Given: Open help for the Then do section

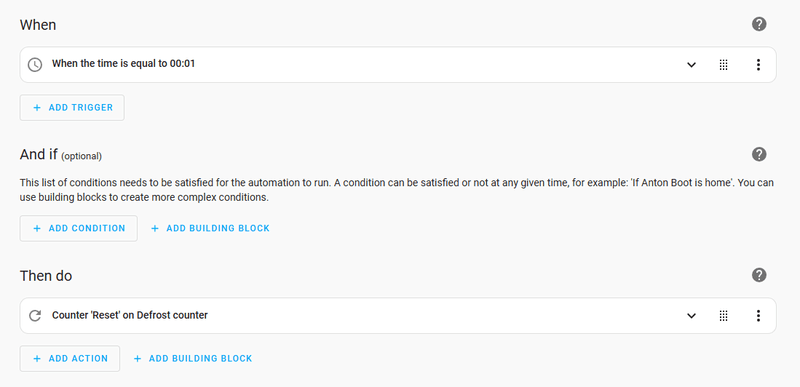Looking at the screenshot, I should [759, 275].
